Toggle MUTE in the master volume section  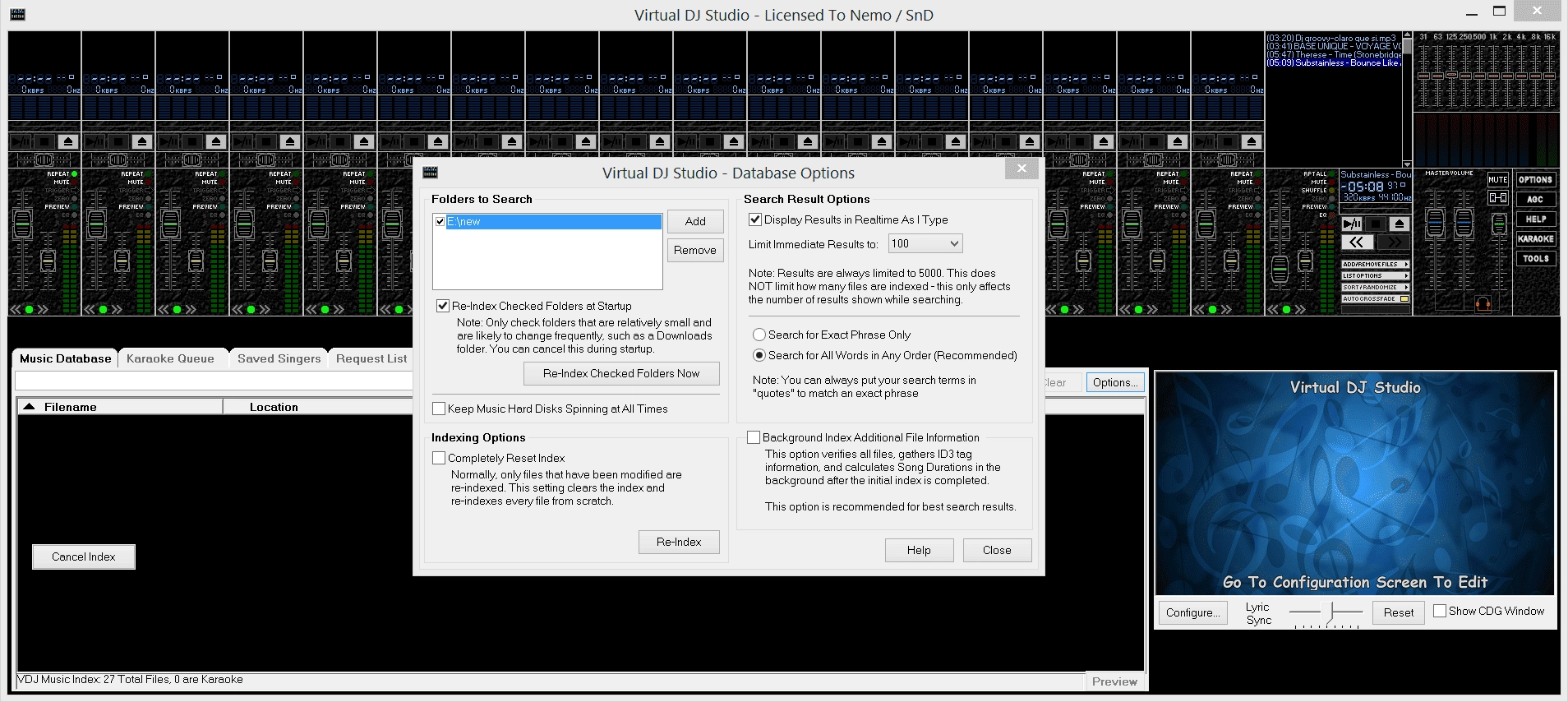click(x=1498, y=179)
